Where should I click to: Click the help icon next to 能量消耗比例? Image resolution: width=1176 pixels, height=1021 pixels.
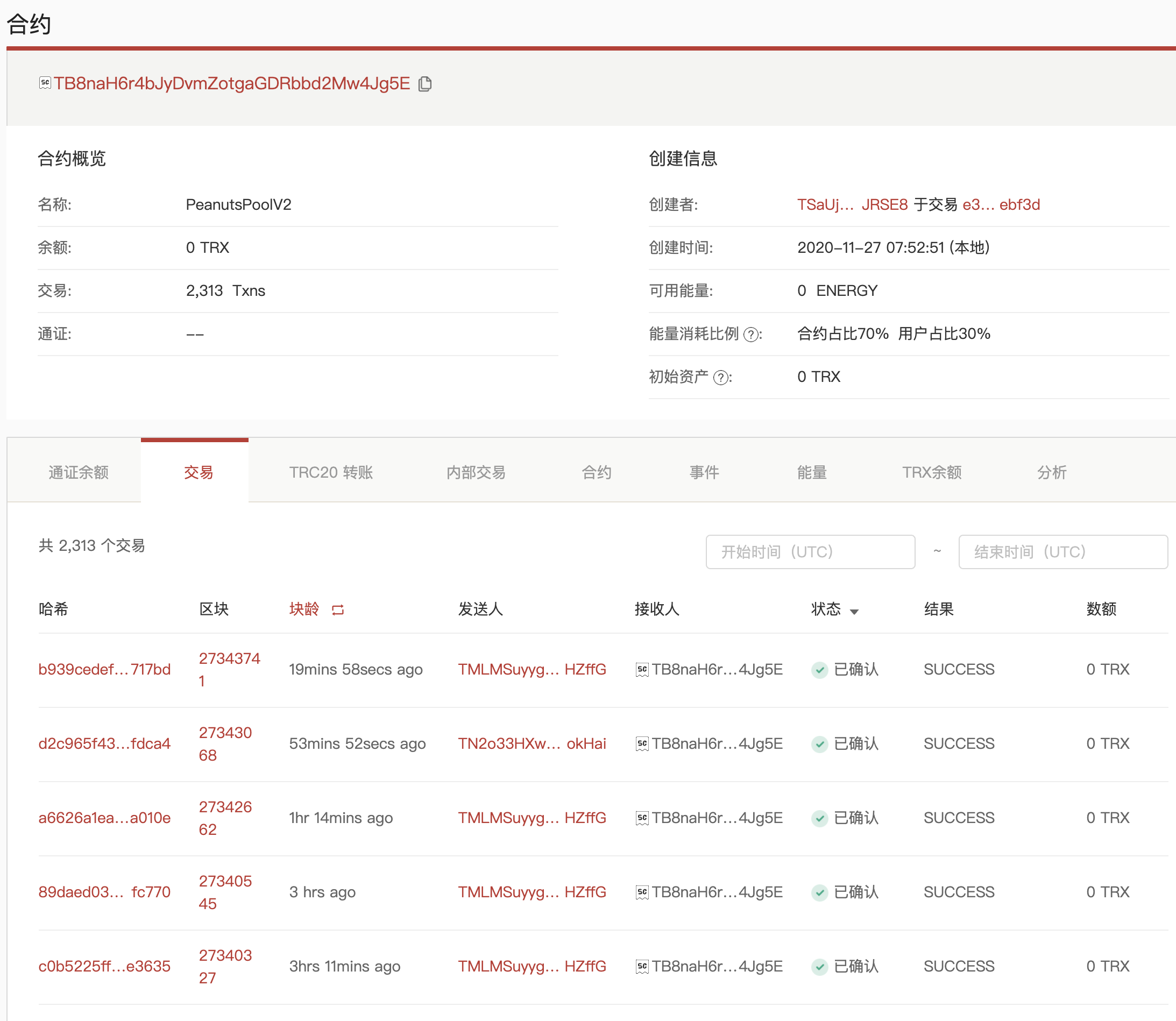pos(752,335)
